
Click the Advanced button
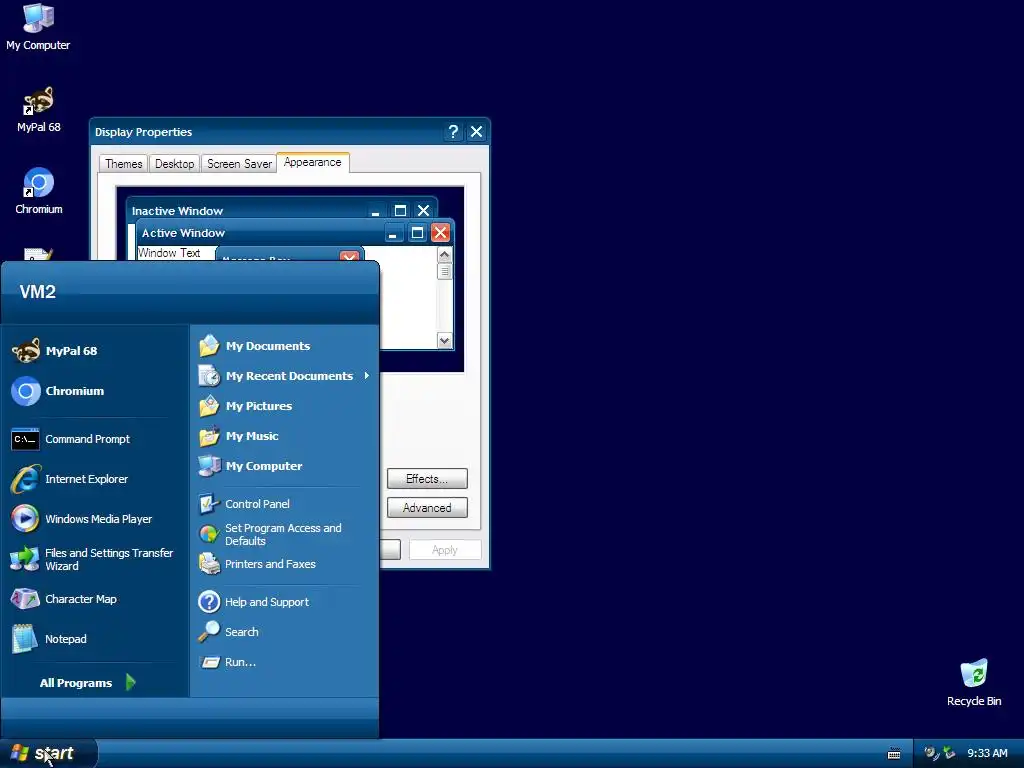coord(427,507)
